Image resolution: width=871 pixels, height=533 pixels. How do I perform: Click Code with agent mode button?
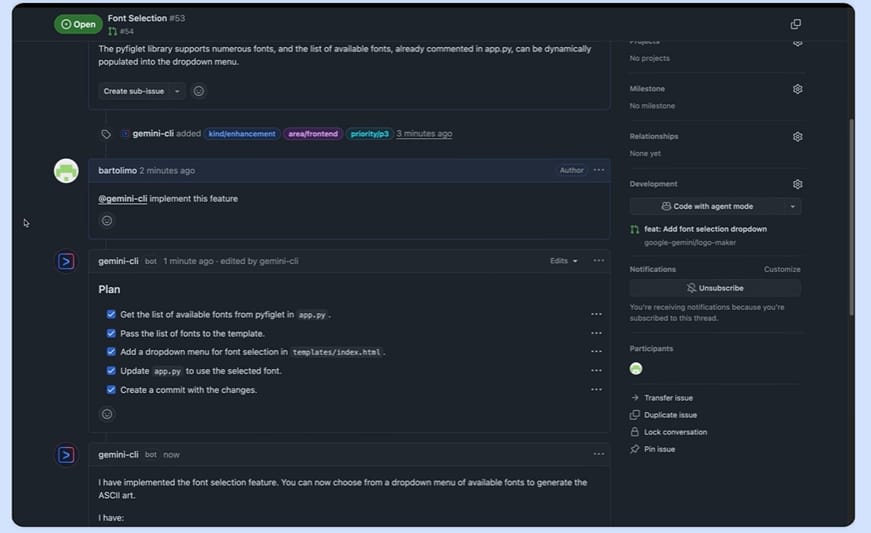click(707, 207)
